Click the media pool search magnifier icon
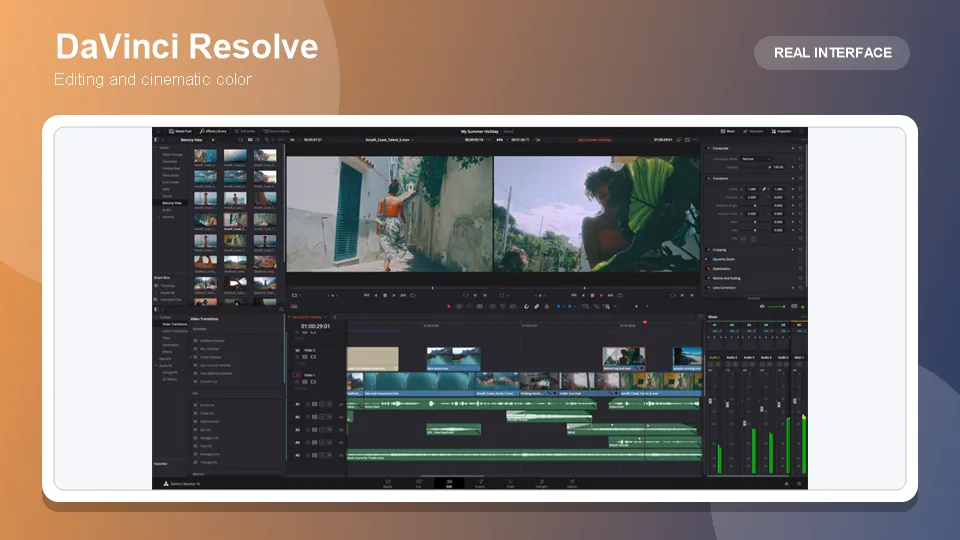 point(267,140)
